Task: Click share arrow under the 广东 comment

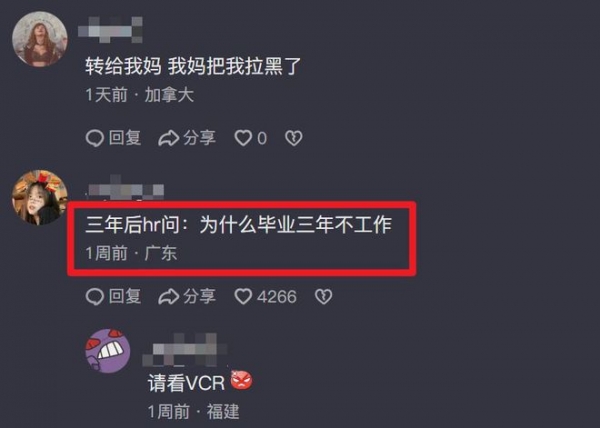Action: 169,297
